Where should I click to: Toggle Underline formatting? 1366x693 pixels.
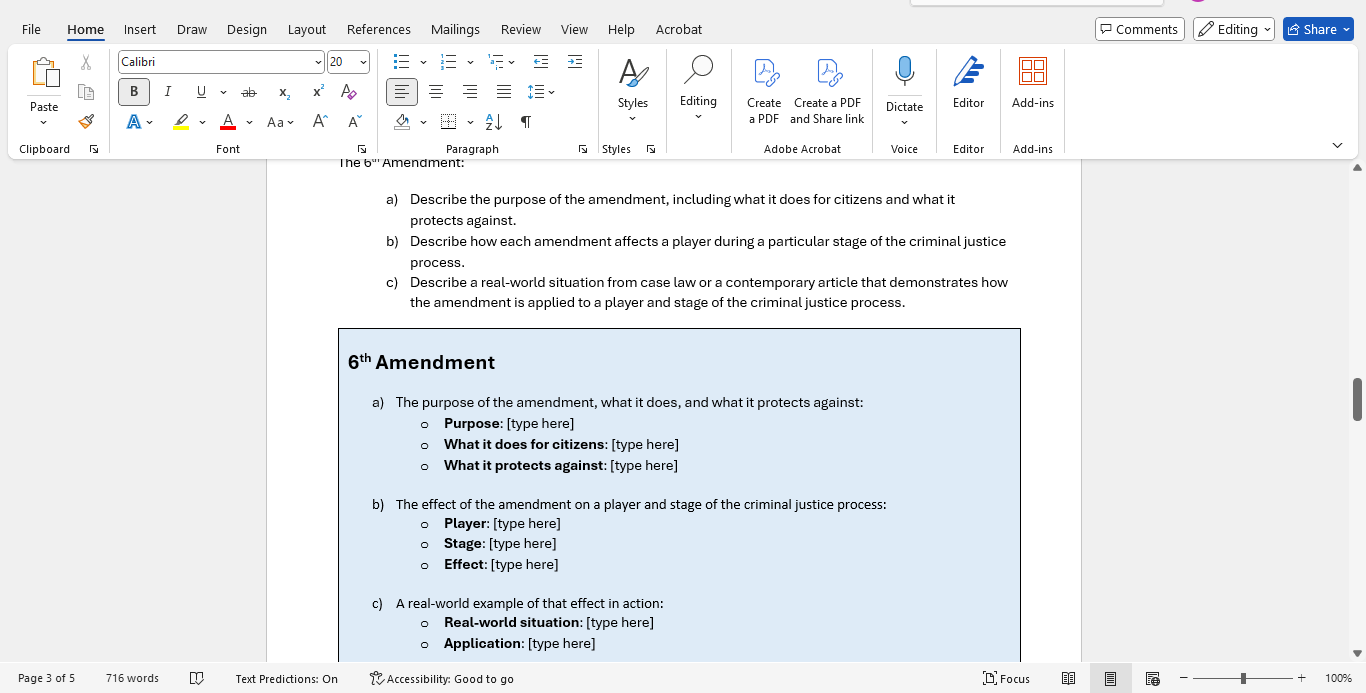pyautogui.click(x=201, y=92)
